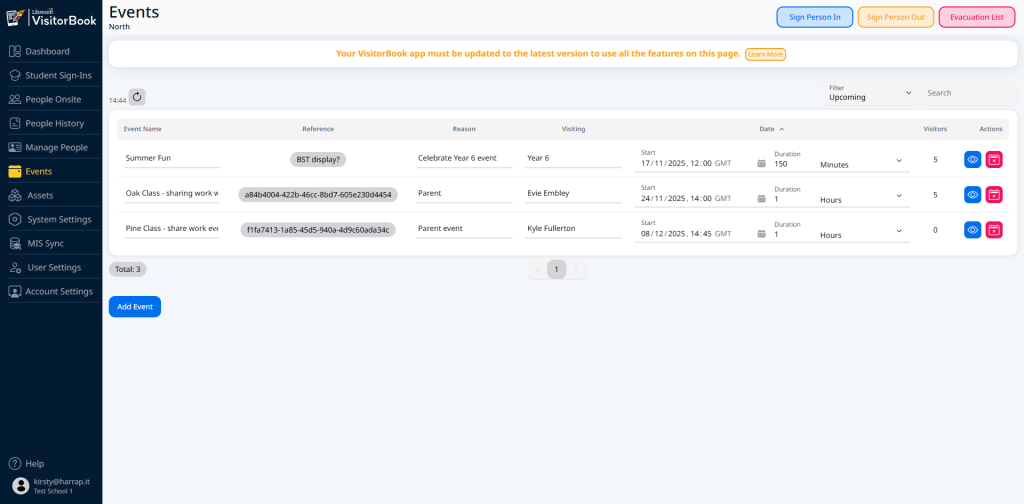Expand the Minutes duration unit dropdown
Screen dimensions: 1024x504
click(x=860, y=163)
